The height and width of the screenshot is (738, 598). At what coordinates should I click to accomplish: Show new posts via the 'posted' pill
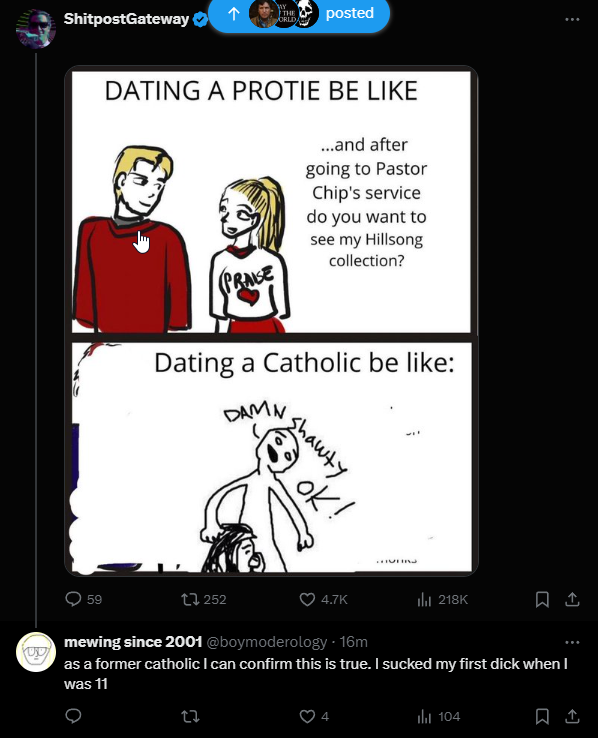click(299, 14)
